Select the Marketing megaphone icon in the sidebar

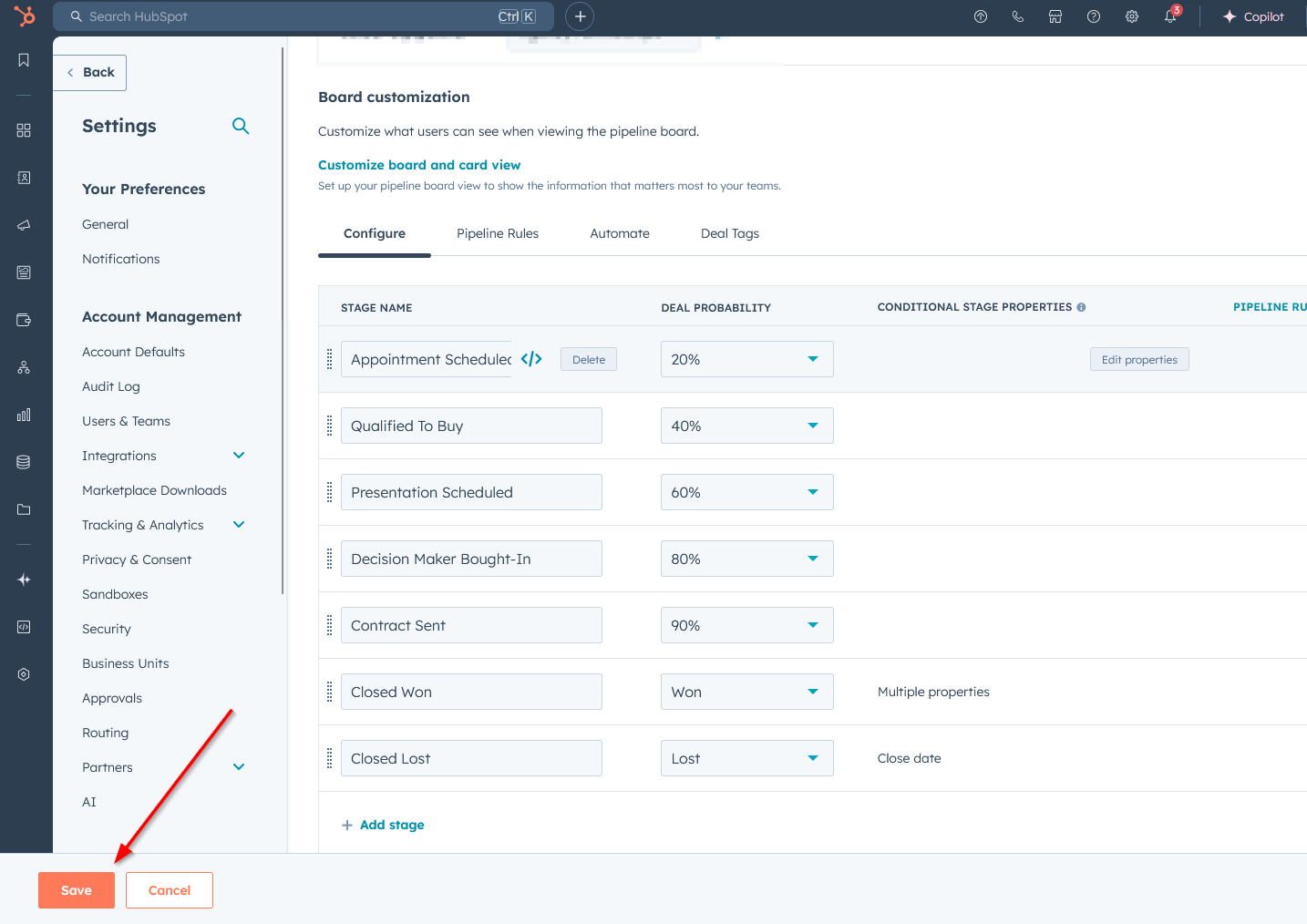(x=24, y=225)
